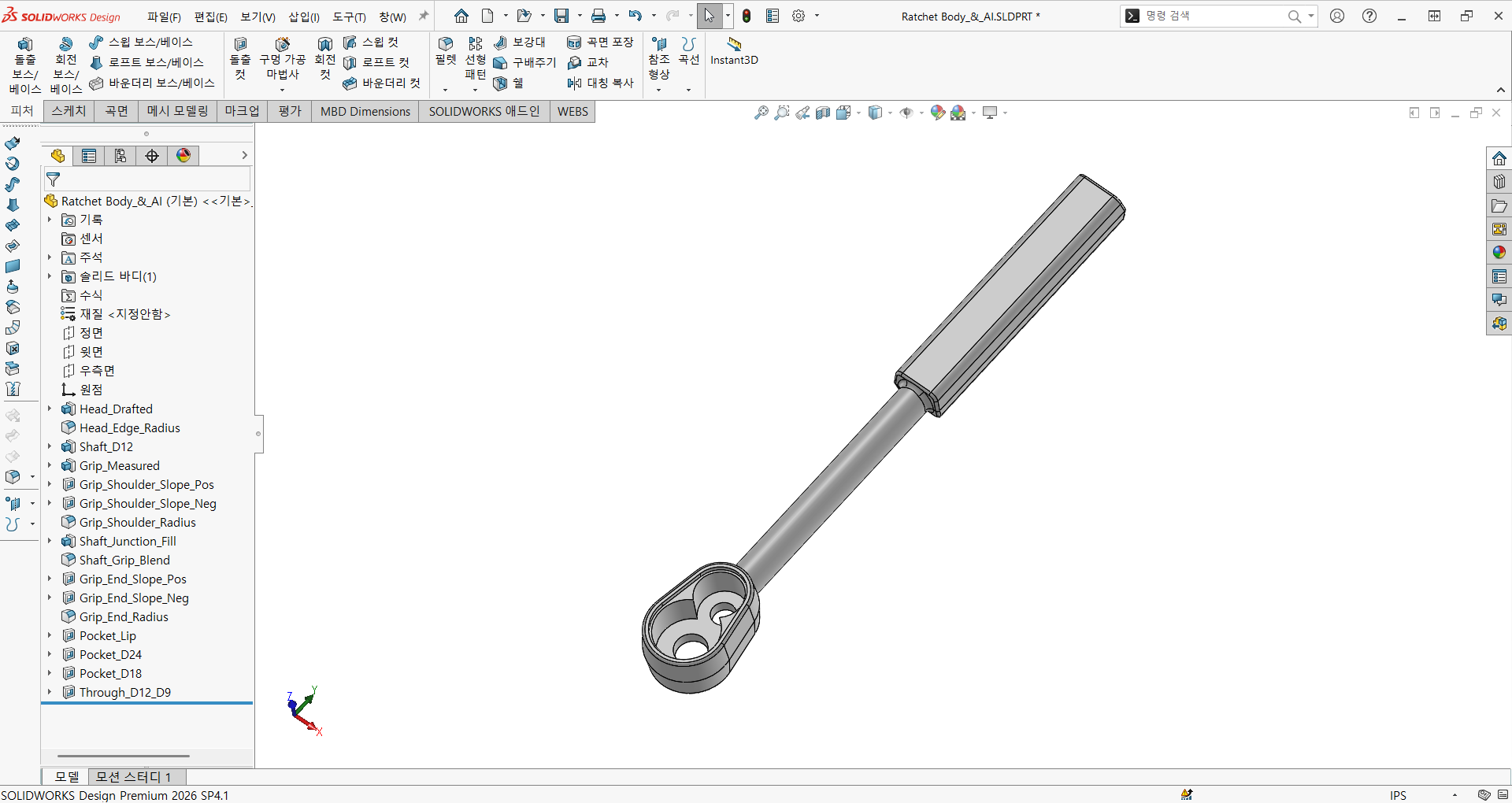Click the feature tree filter funnel
The image size is (1512, 803).
(54, 179)
